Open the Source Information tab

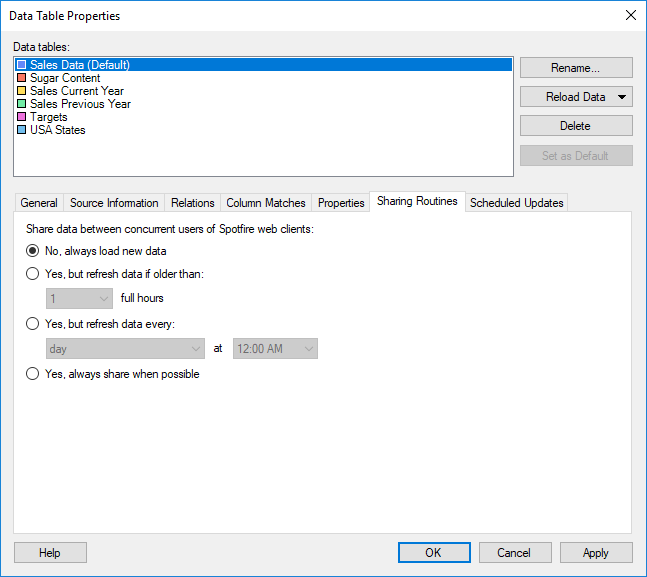coord(114,203)
